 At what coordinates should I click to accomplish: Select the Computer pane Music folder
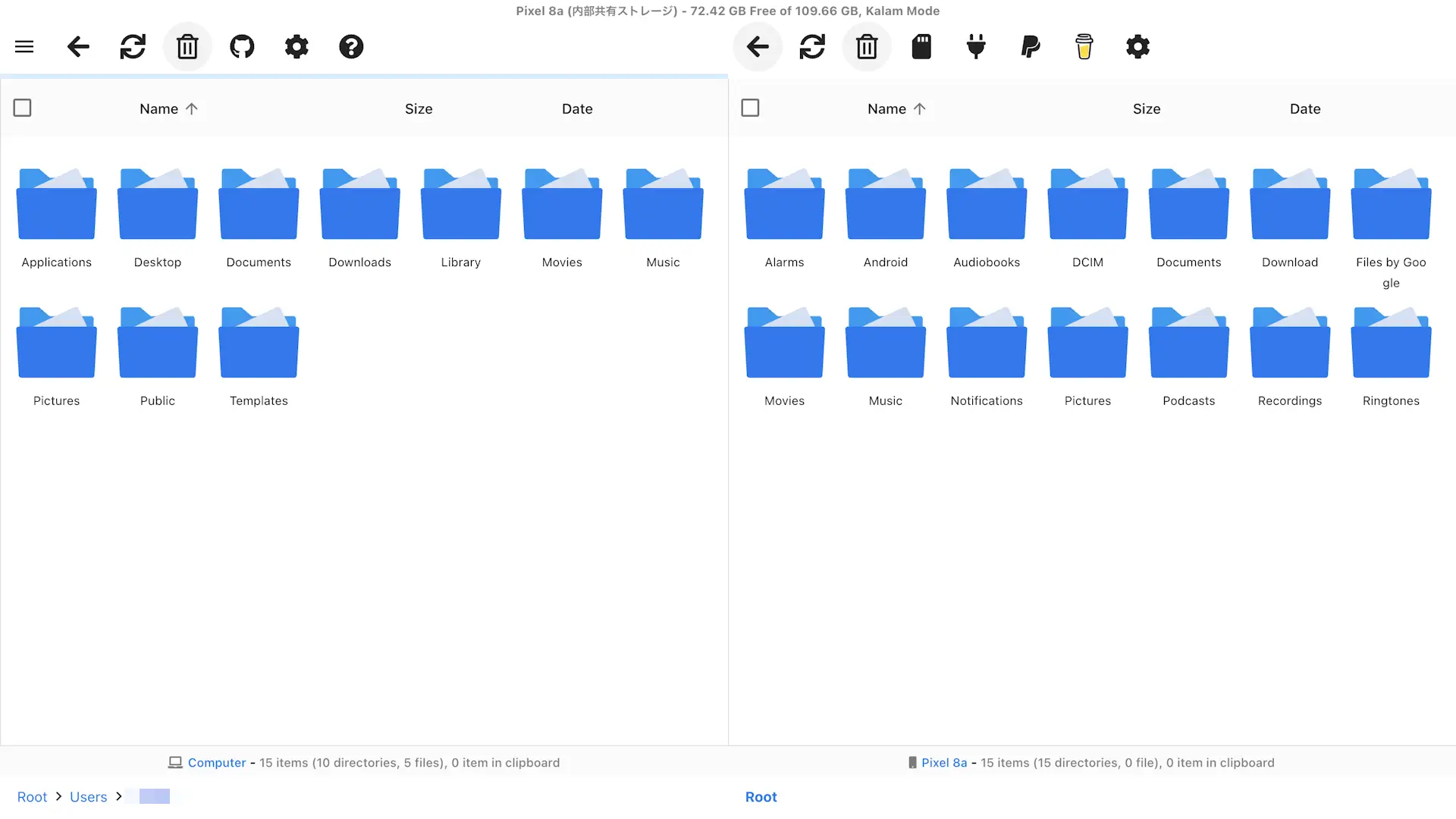point(664,218)
